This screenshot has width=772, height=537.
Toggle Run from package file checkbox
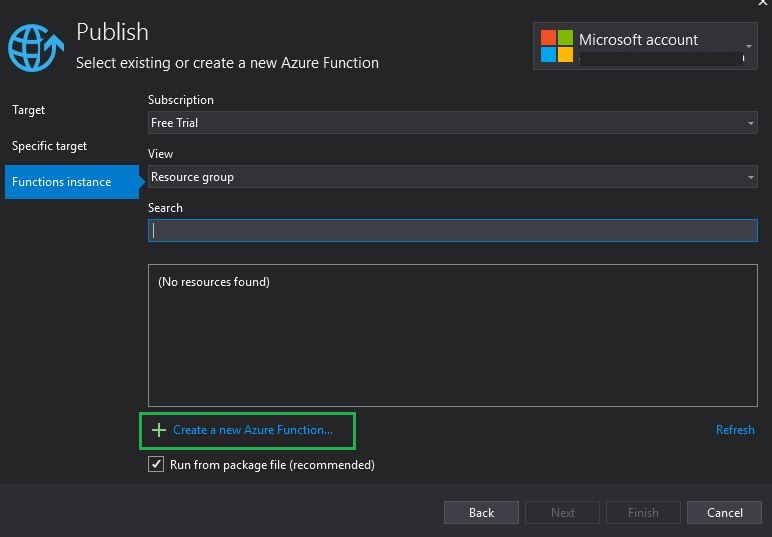pyautogui.click(x=156, y=465)
